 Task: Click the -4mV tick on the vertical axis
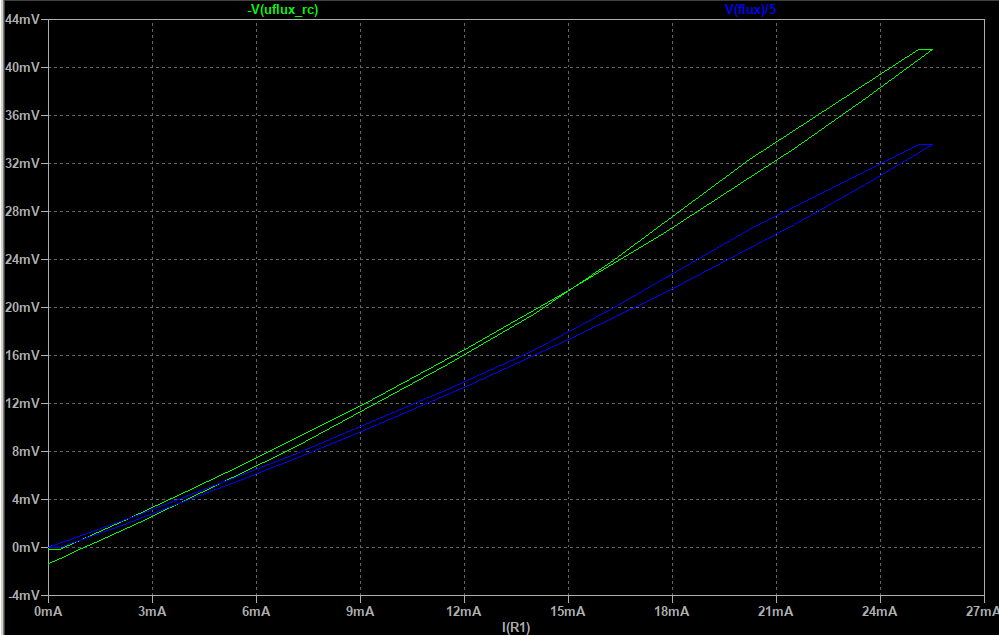point(22,595)
